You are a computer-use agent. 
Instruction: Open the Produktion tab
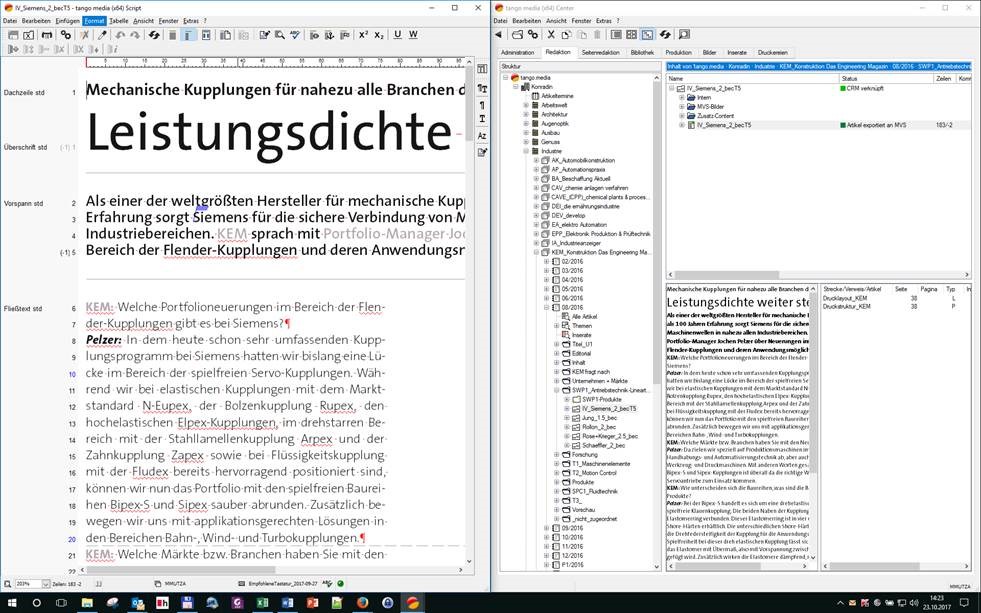click(678, 52)
